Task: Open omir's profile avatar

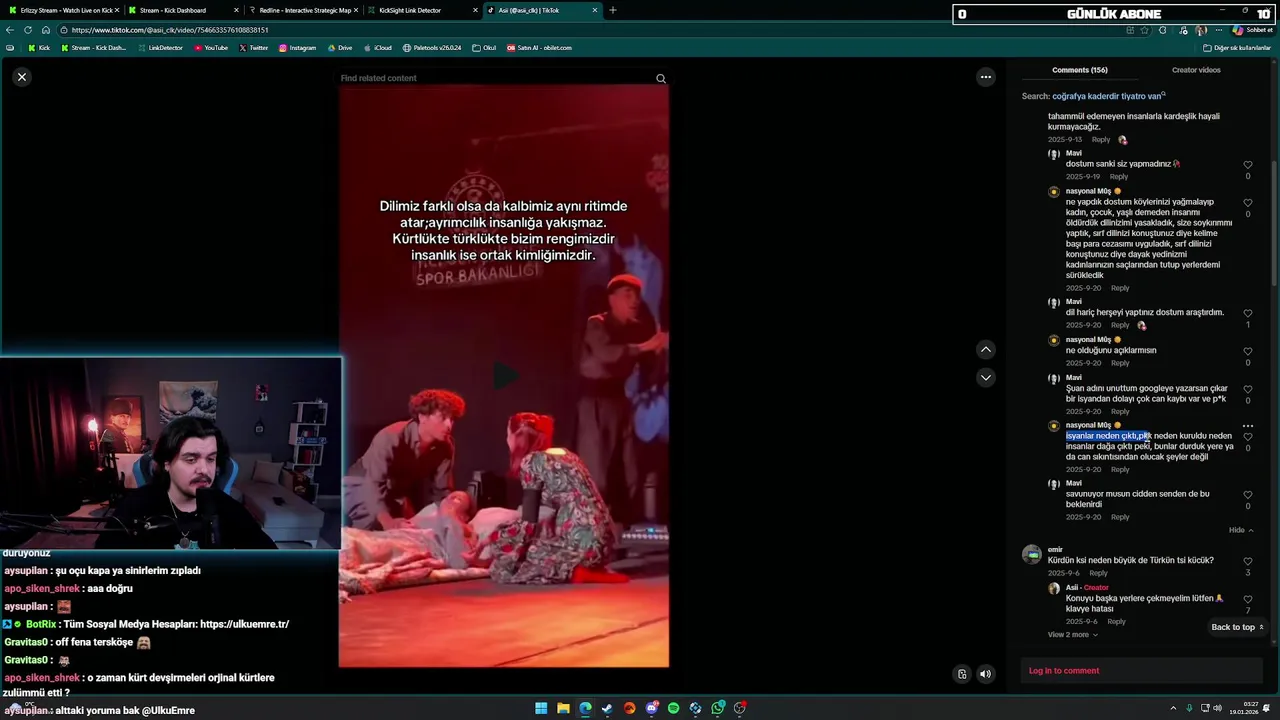Action: (1032, 554)
